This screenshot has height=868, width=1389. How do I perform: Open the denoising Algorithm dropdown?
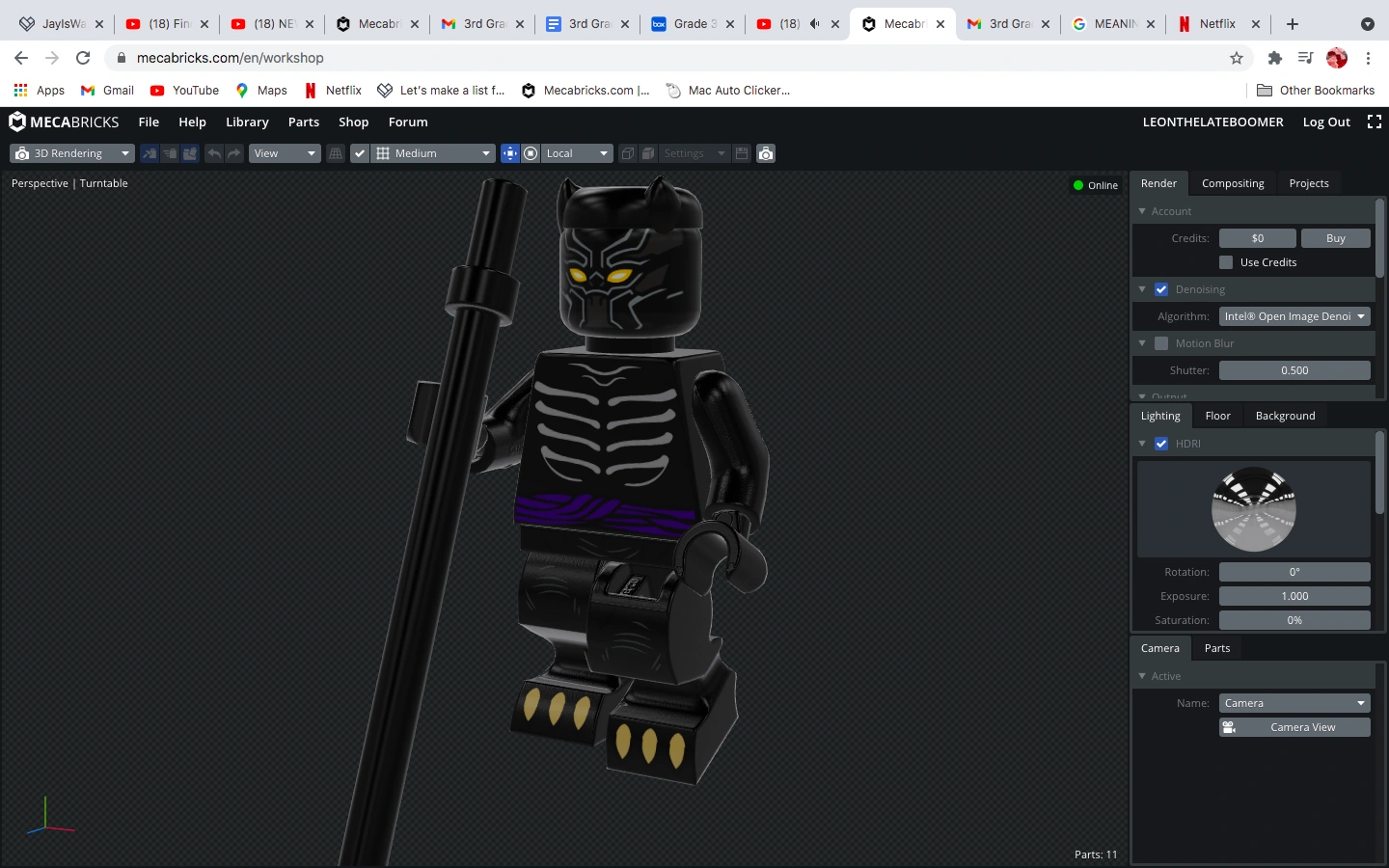coord(1294,315)
